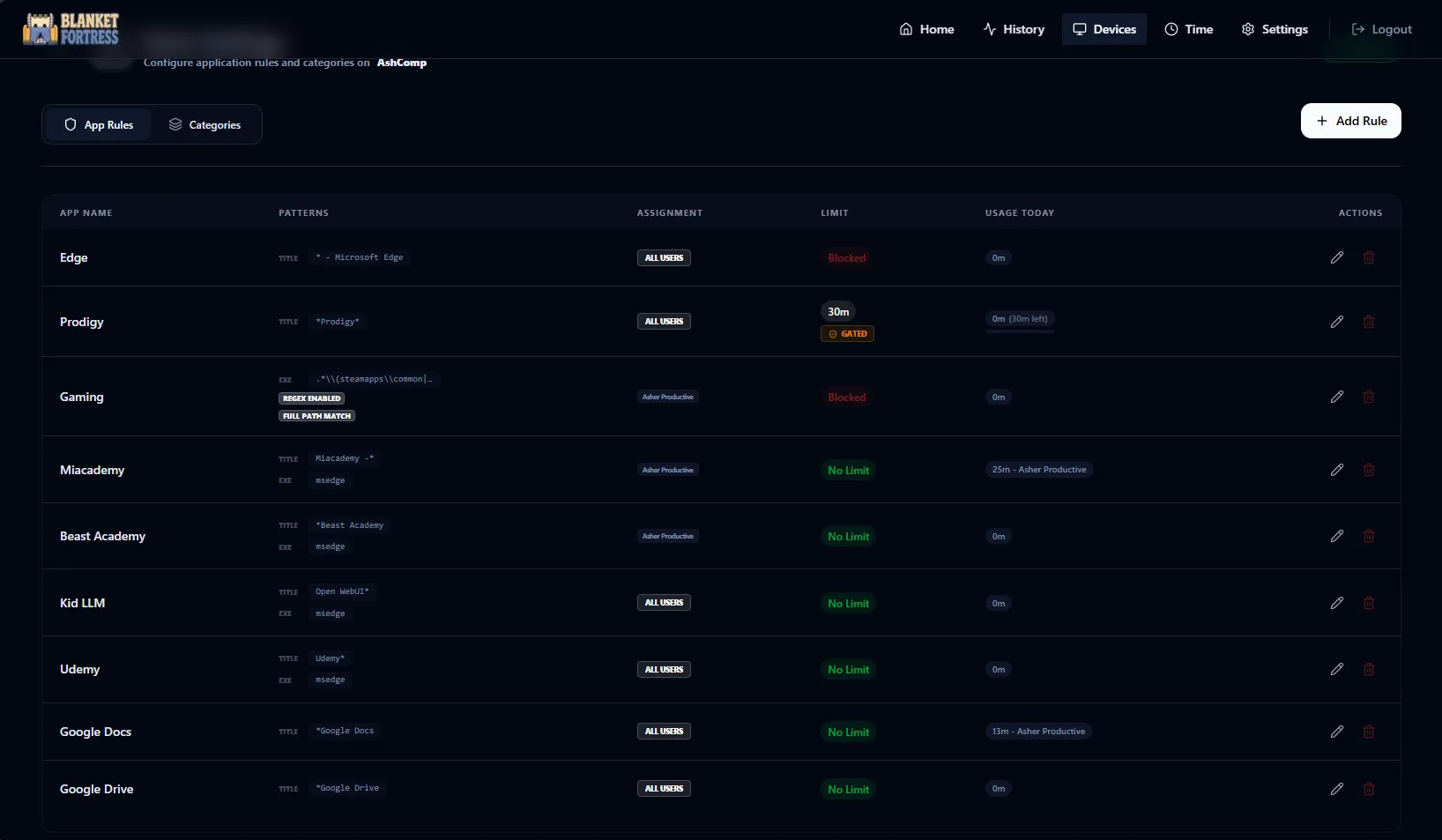The height and width of the screenshot is (840, 1442).
Task: Click the GATED badge on Prodigy
Action: click(x=848, y=334)
